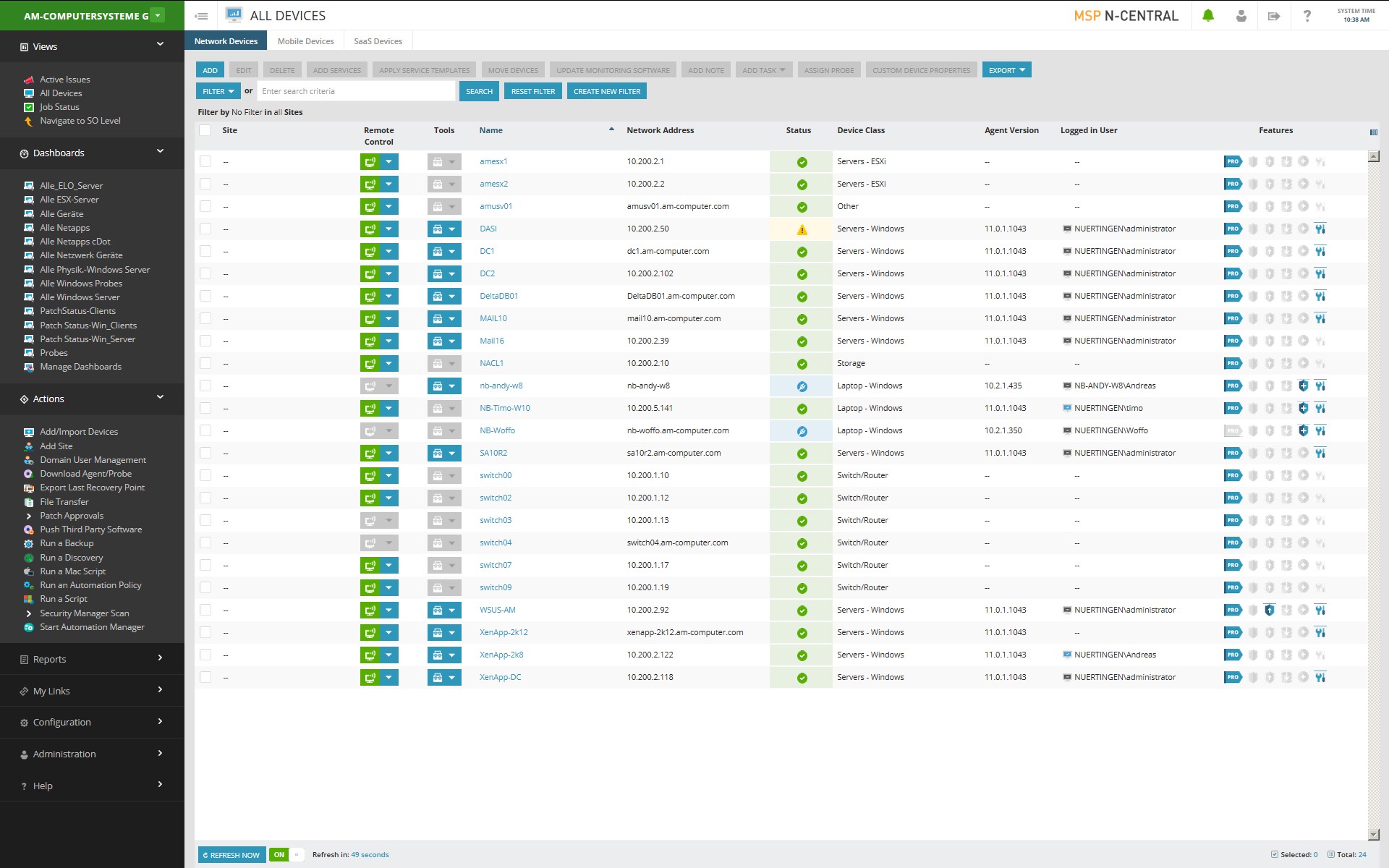
Task: Click the disconnected status icon for nb-andy-w8
Action: pyautogui.click(x=802, y=387)
